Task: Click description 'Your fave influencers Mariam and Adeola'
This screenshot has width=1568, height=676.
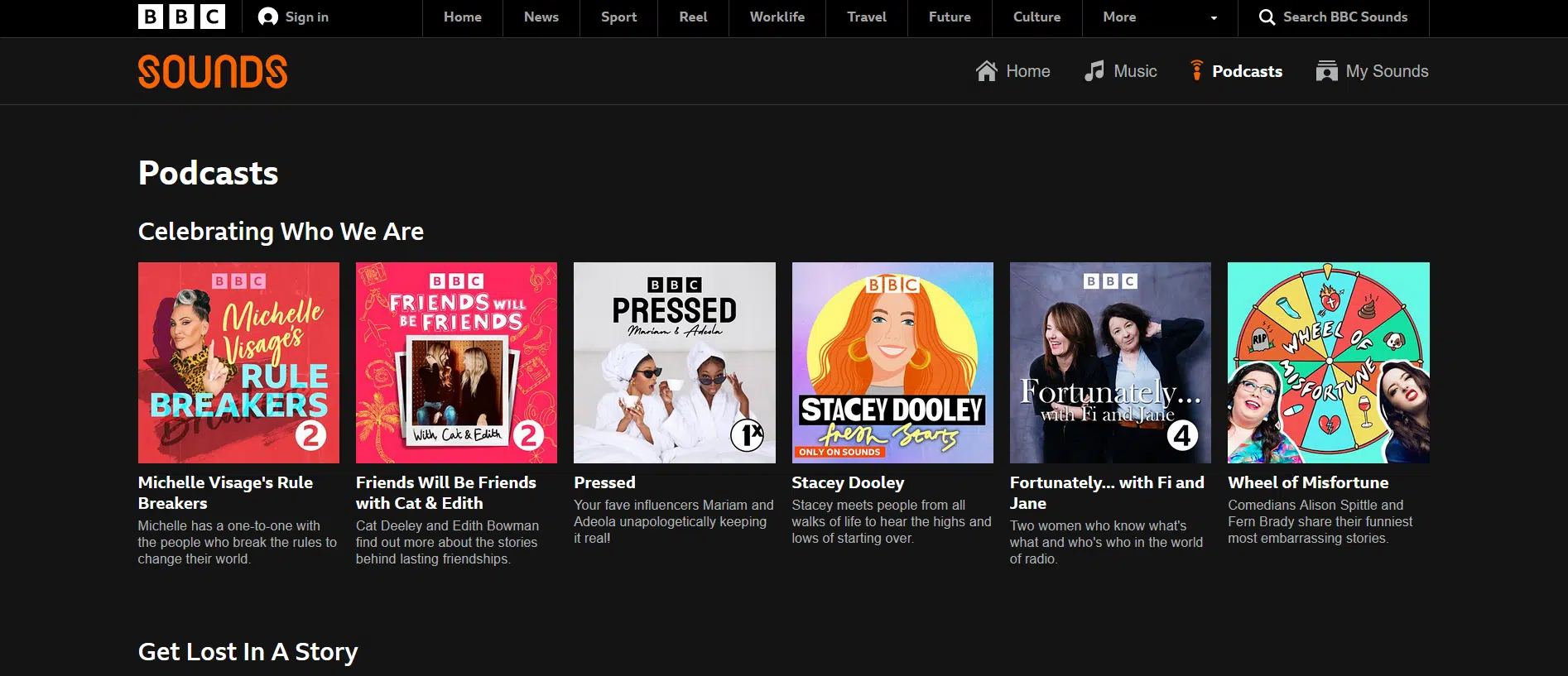Action: click(674, 521)
